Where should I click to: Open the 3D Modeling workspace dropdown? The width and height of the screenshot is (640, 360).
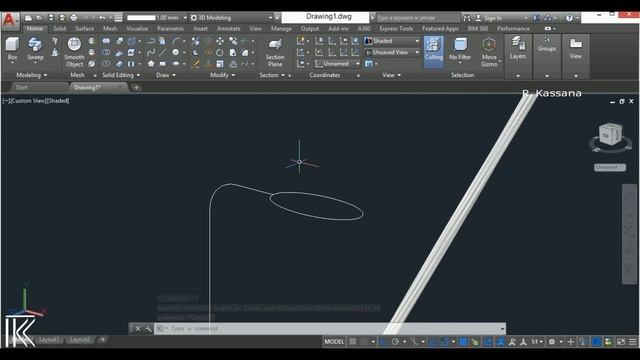point(231,18)
